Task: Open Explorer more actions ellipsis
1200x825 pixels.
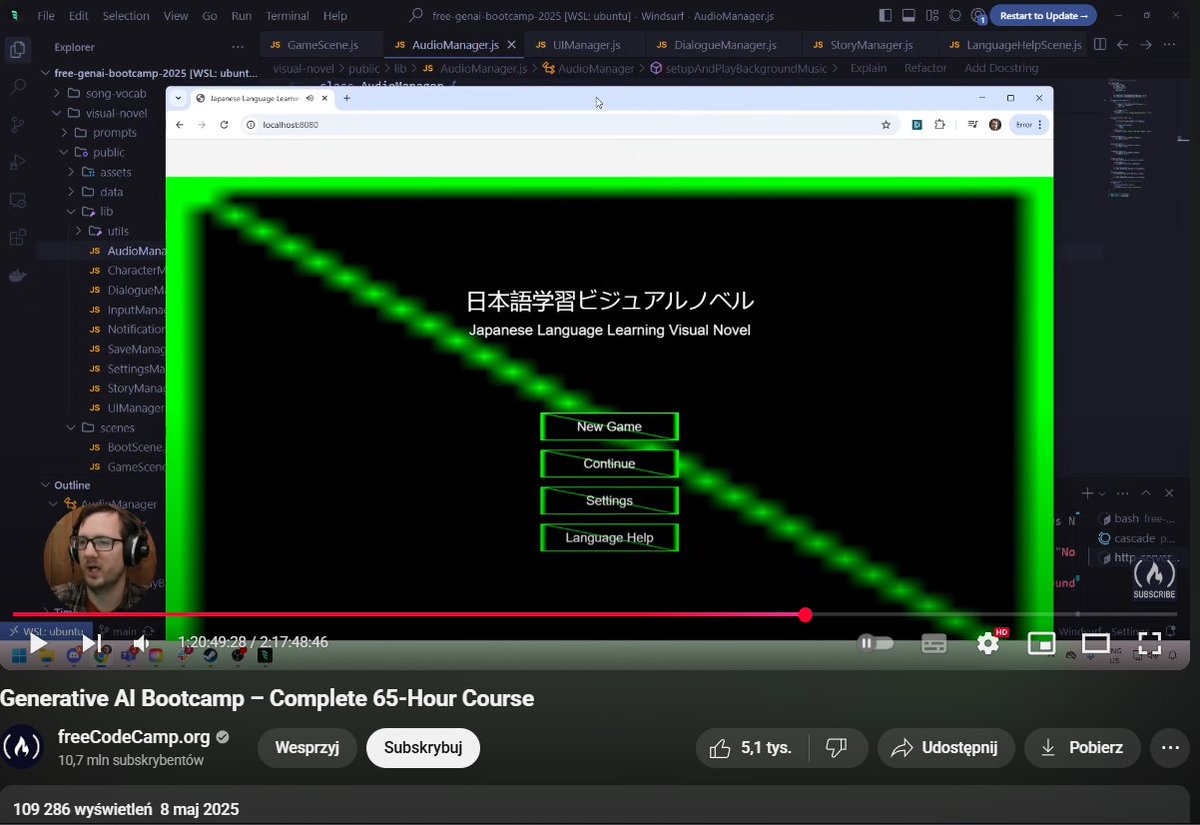Action: 237,47
